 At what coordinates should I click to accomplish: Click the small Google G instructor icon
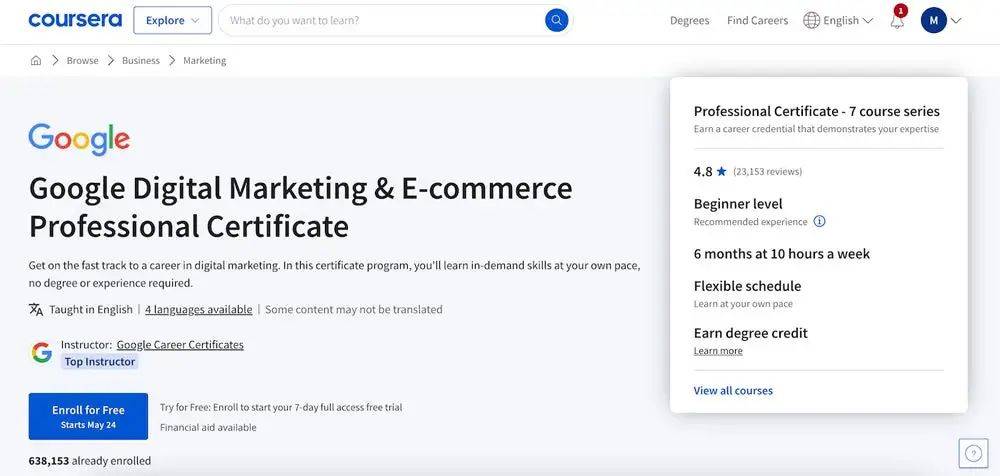(41, 352)
